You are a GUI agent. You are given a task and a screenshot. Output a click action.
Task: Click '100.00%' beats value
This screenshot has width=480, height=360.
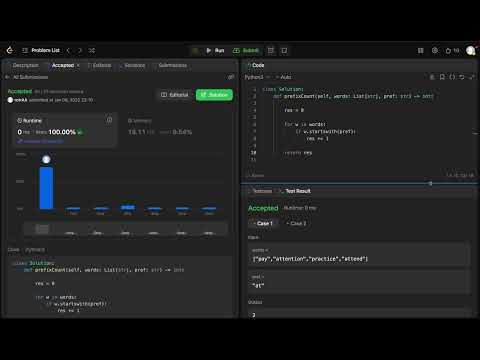pyautogui.click(x=62, y=132)
